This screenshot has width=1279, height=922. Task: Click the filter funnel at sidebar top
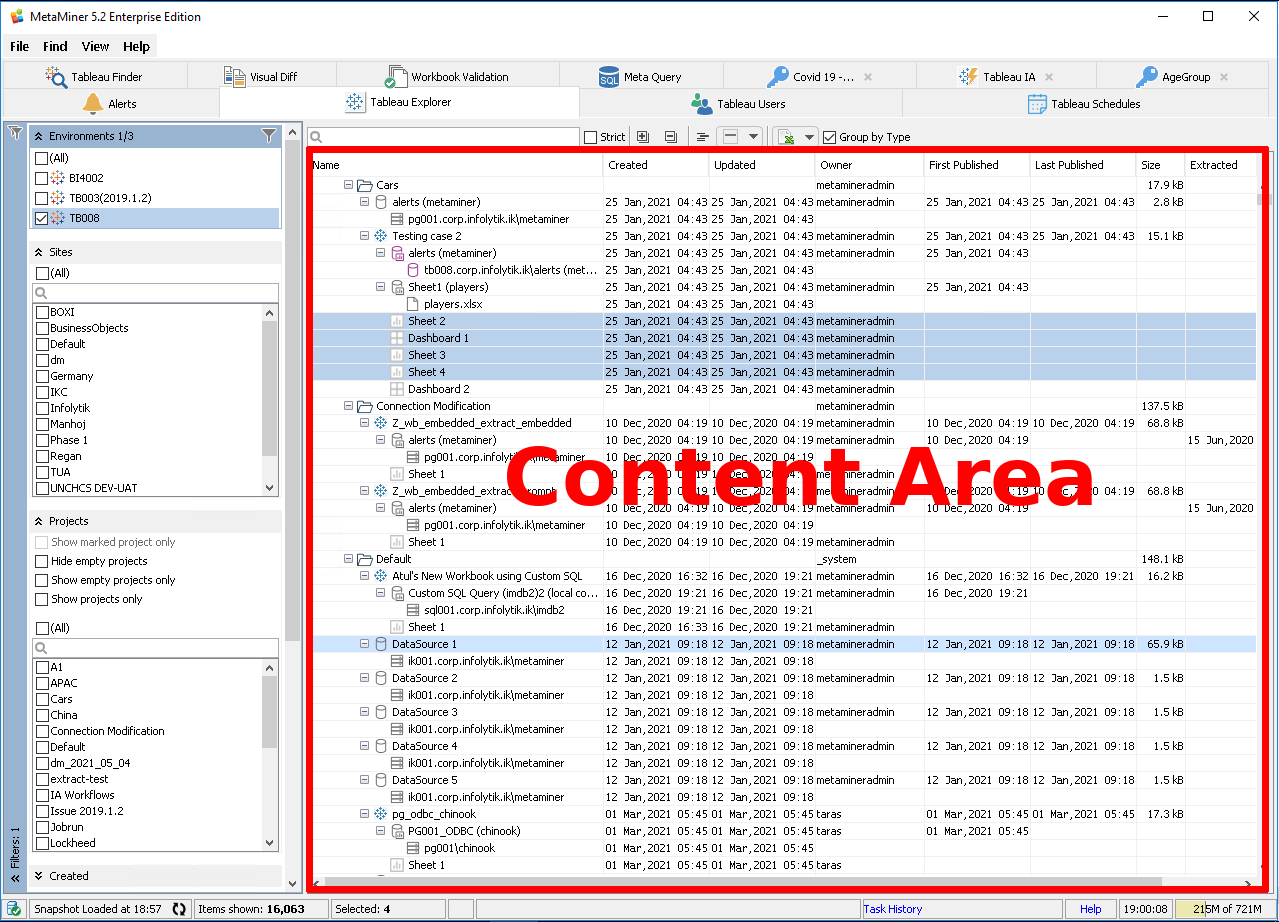click(x=14, y=132)
